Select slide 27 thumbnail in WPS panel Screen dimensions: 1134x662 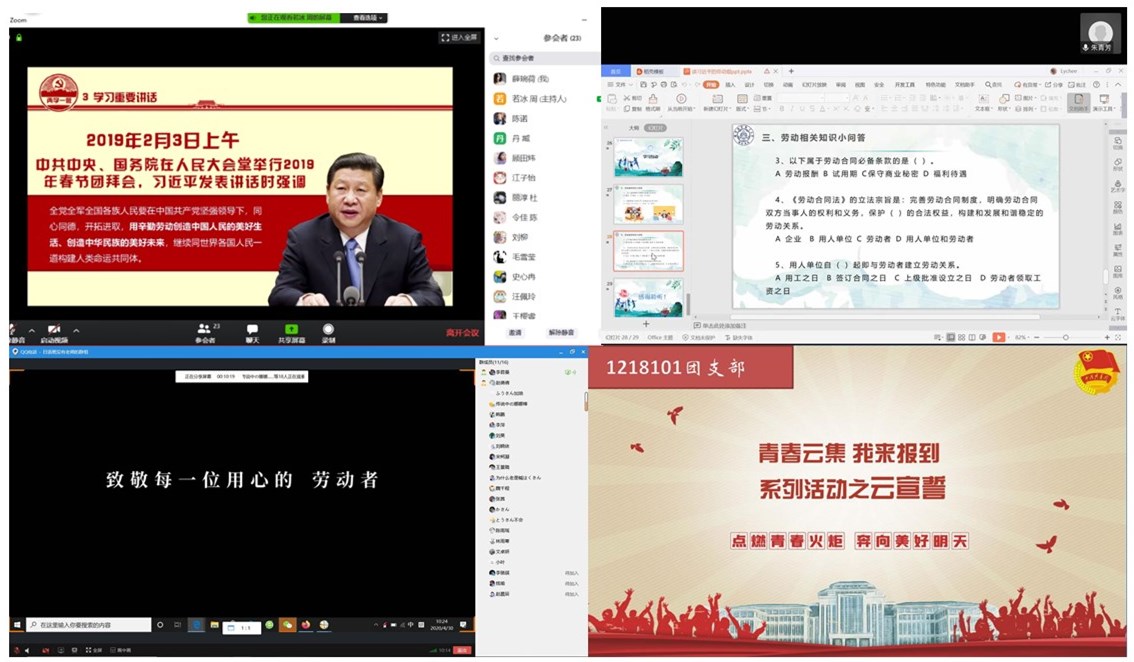(648, 204)
